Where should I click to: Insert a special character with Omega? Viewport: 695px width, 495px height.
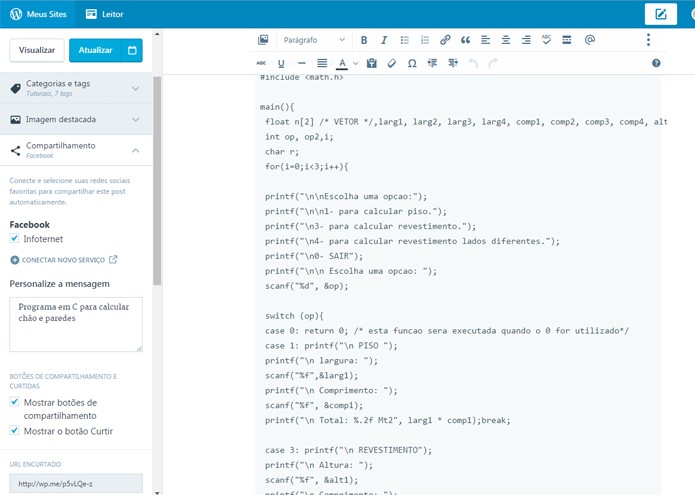coord(412,63)
